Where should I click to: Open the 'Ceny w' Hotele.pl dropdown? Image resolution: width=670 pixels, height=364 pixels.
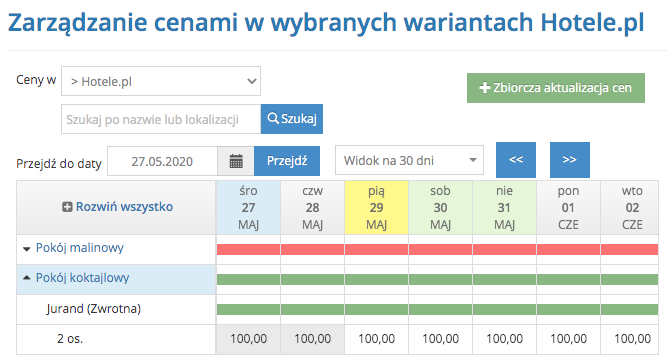point(161,81)
